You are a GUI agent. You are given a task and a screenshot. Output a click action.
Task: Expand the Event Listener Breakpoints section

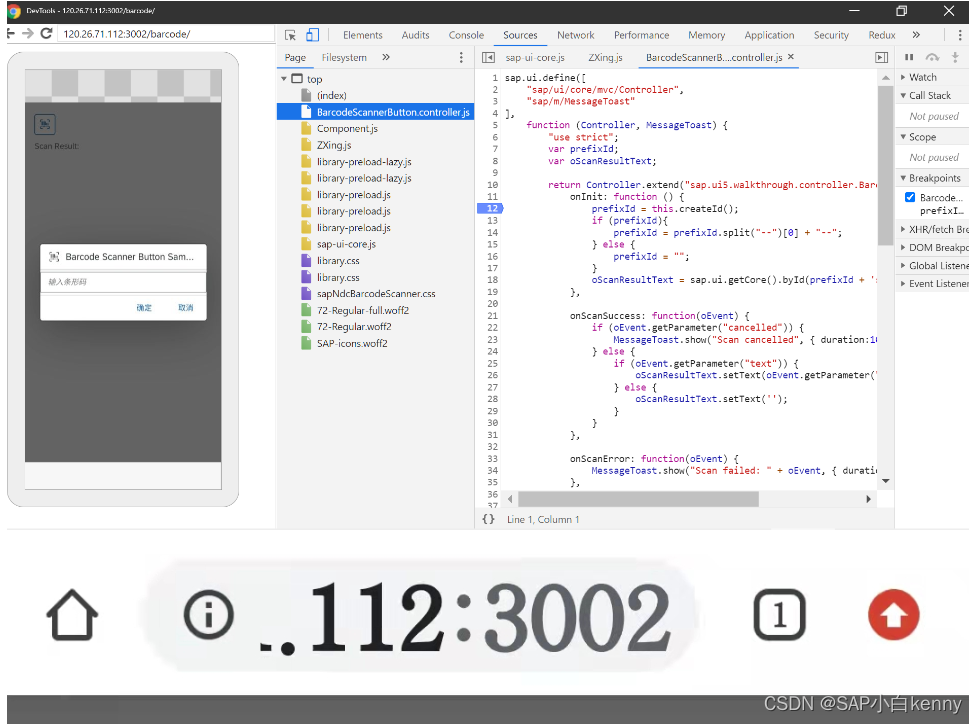(x=934, y=284)
